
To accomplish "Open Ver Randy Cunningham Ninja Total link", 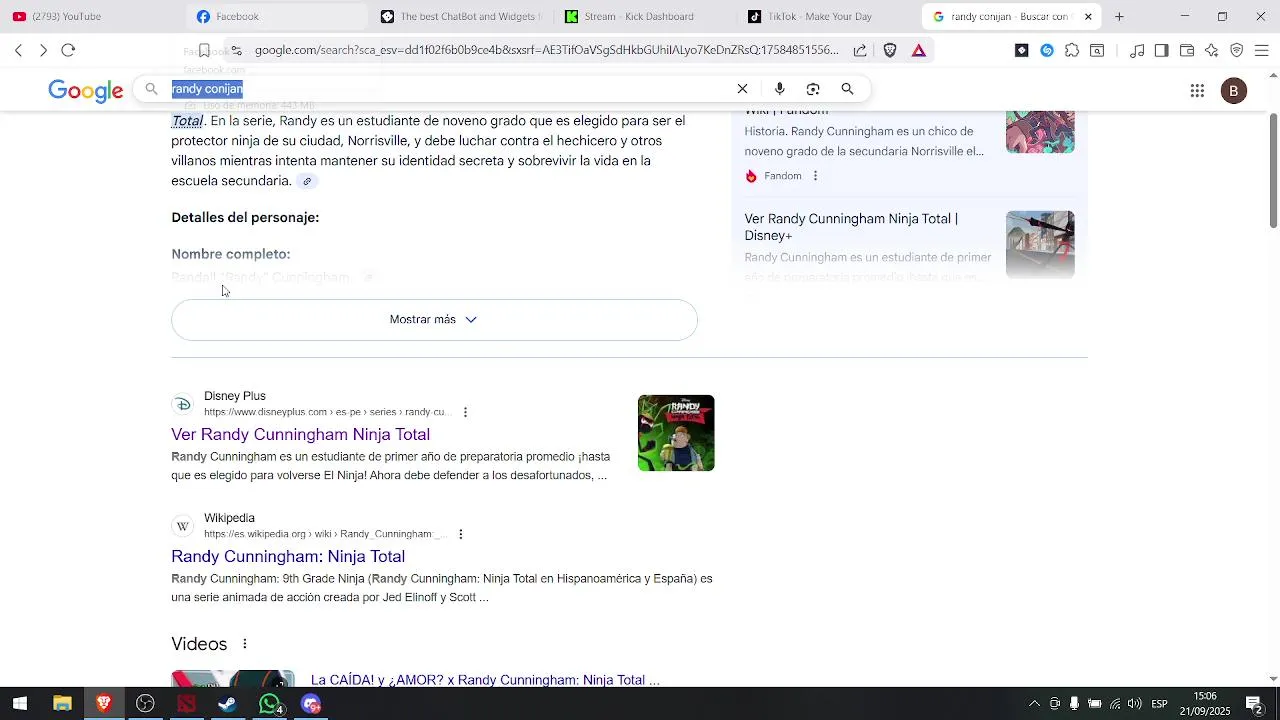I will point(300,434).
